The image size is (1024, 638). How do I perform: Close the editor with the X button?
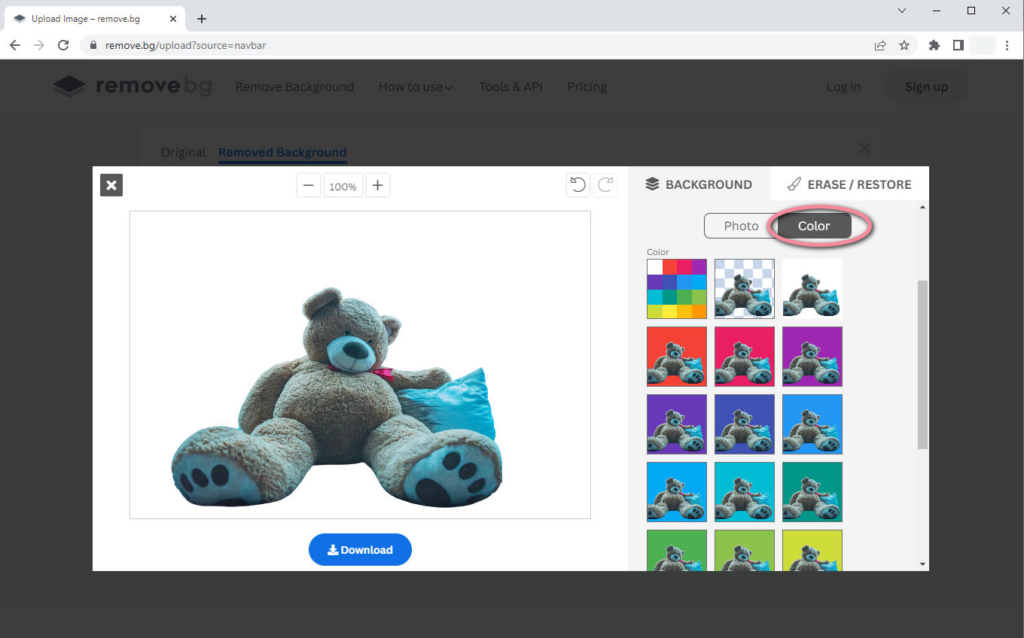[111, 185]
